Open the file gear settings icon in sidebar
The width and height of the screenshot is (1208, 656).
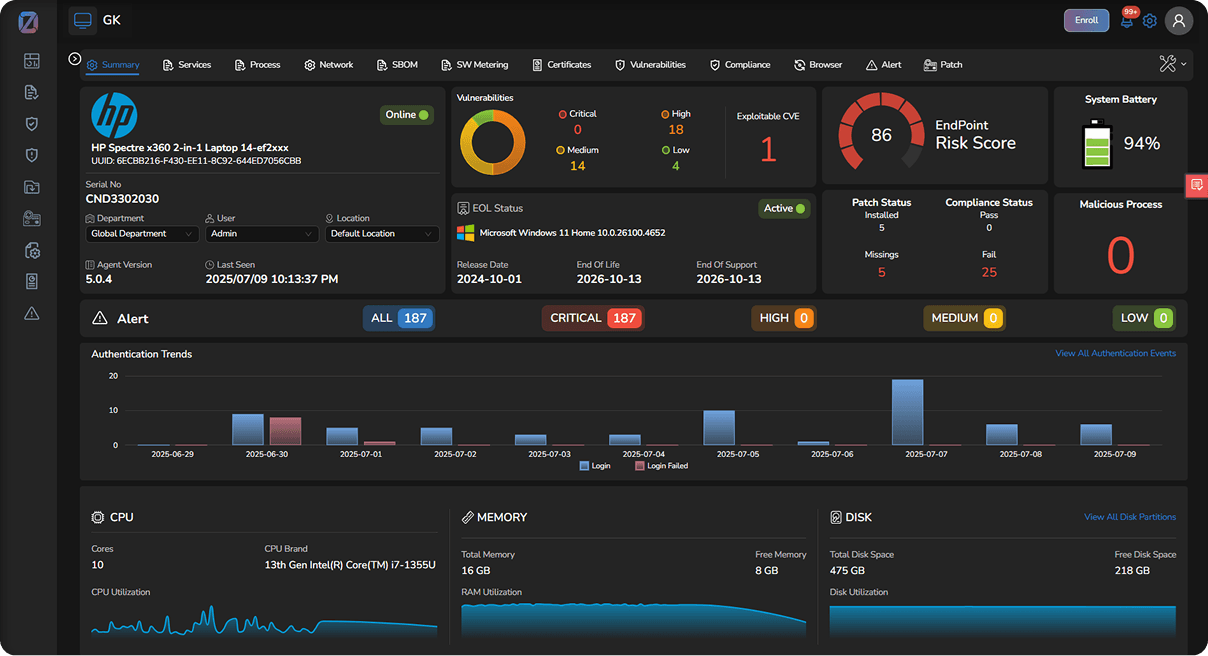[x=32, y=250]
